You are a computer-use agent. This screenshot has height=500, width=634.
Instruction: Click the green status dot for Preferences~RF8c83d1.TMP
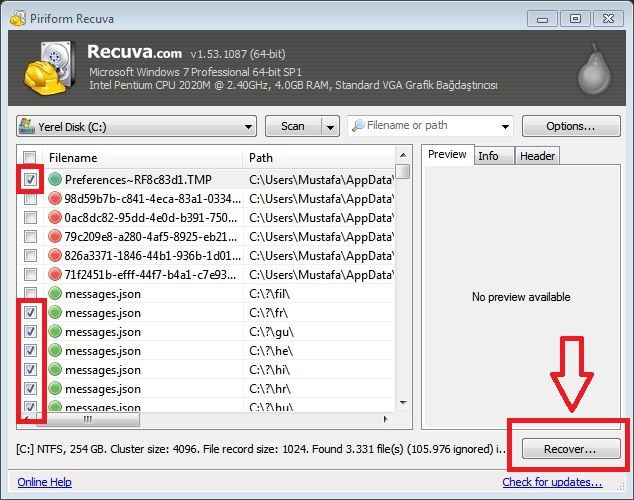click(x=55, y=179)
